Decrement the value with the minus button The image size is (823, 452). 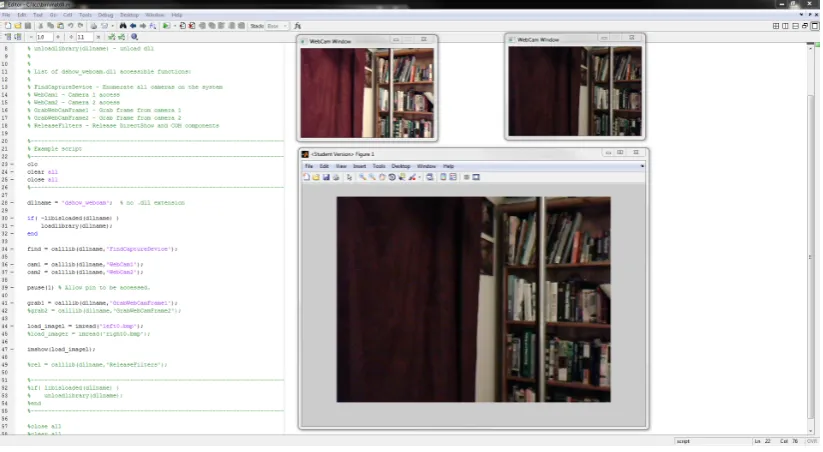point(31,37)
